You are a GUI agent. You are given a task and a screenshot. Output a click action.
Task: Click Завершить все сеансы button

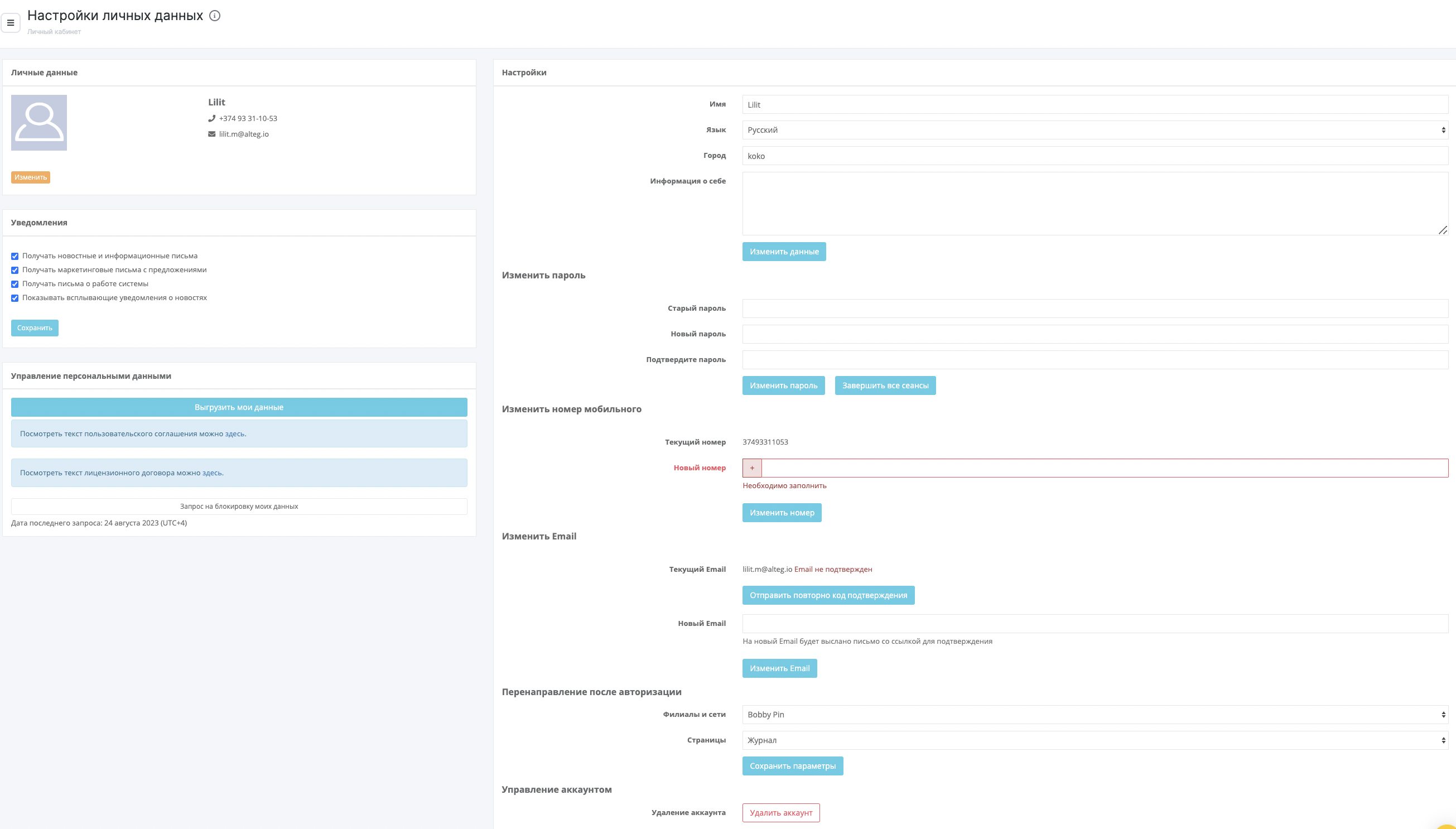885,385
